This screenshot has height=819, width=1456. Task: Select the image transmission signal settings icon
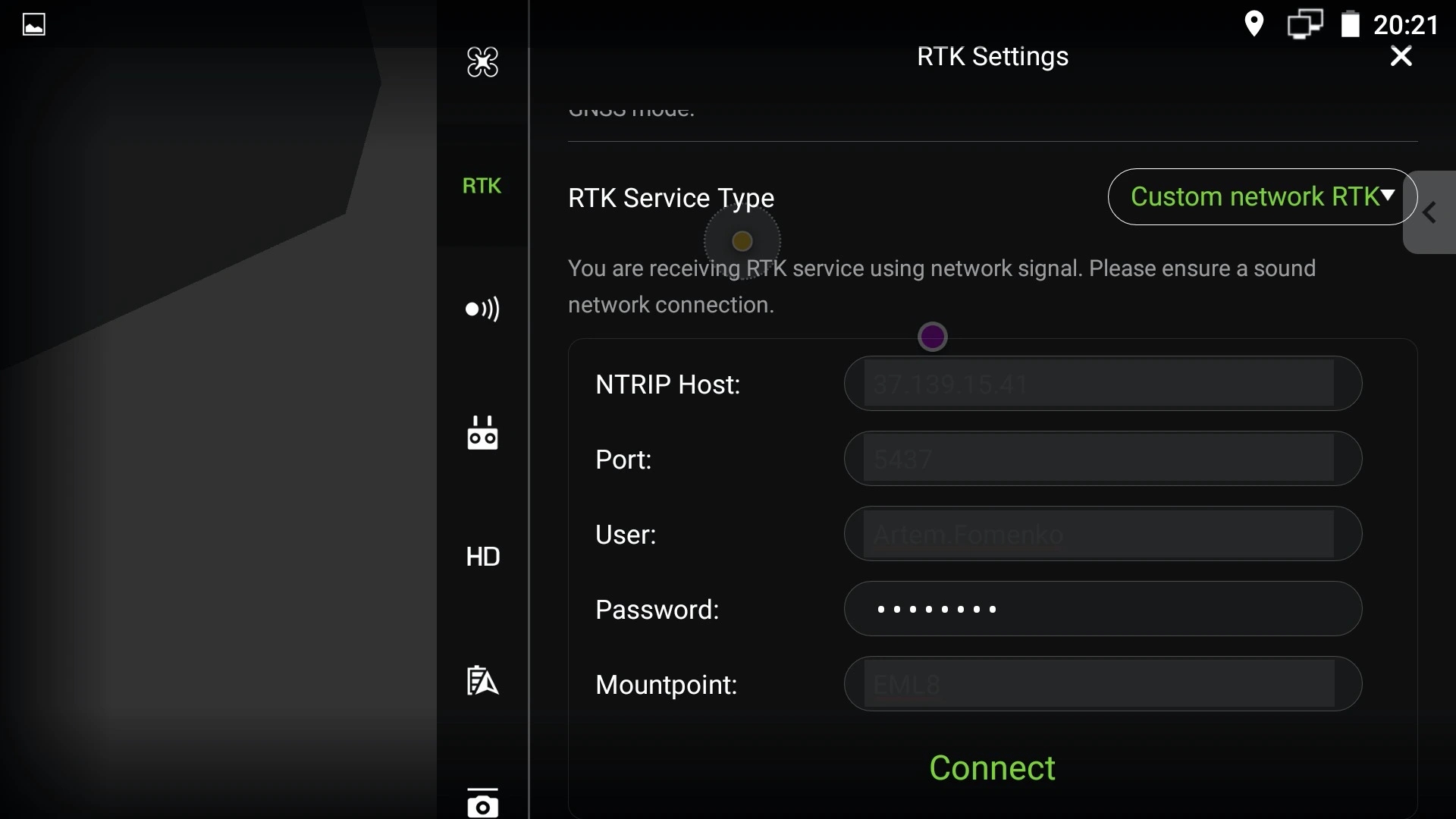coord(482,309)
